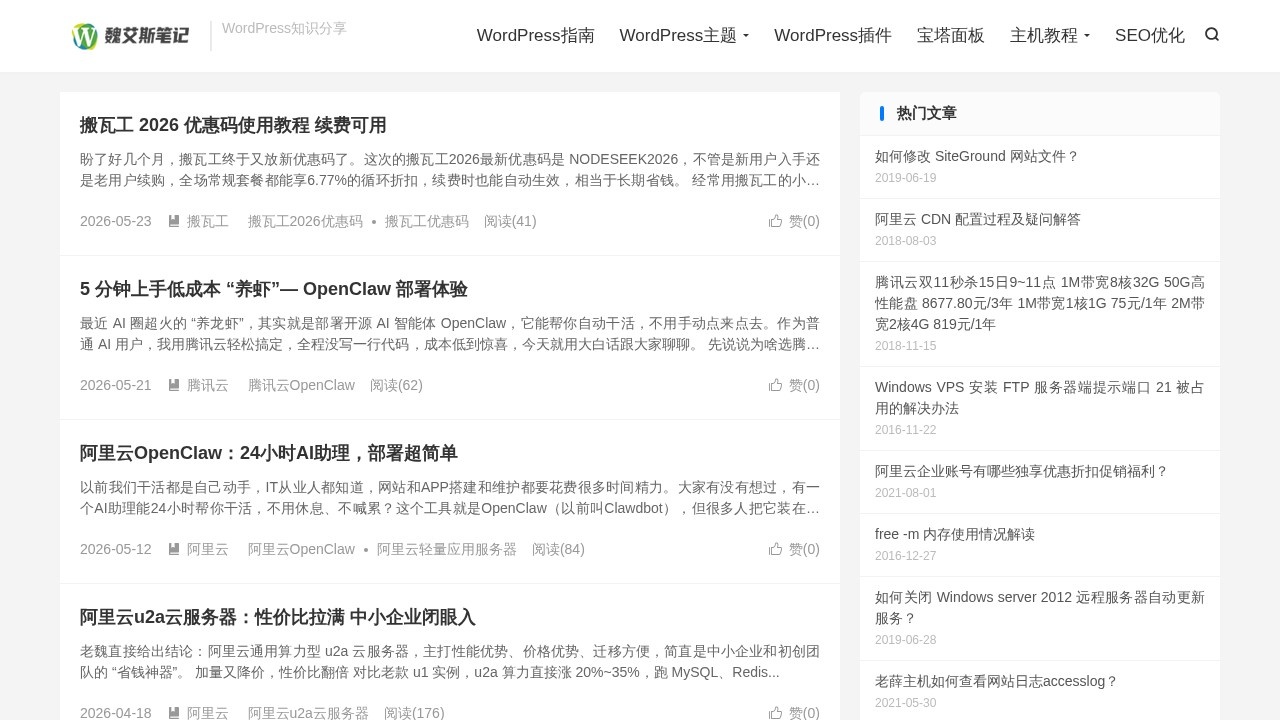Open post 5 分钟上手低成本养虾 OpenClaw
The image size is (1280, 720).
pyautogui.click(x=274, y=289)
